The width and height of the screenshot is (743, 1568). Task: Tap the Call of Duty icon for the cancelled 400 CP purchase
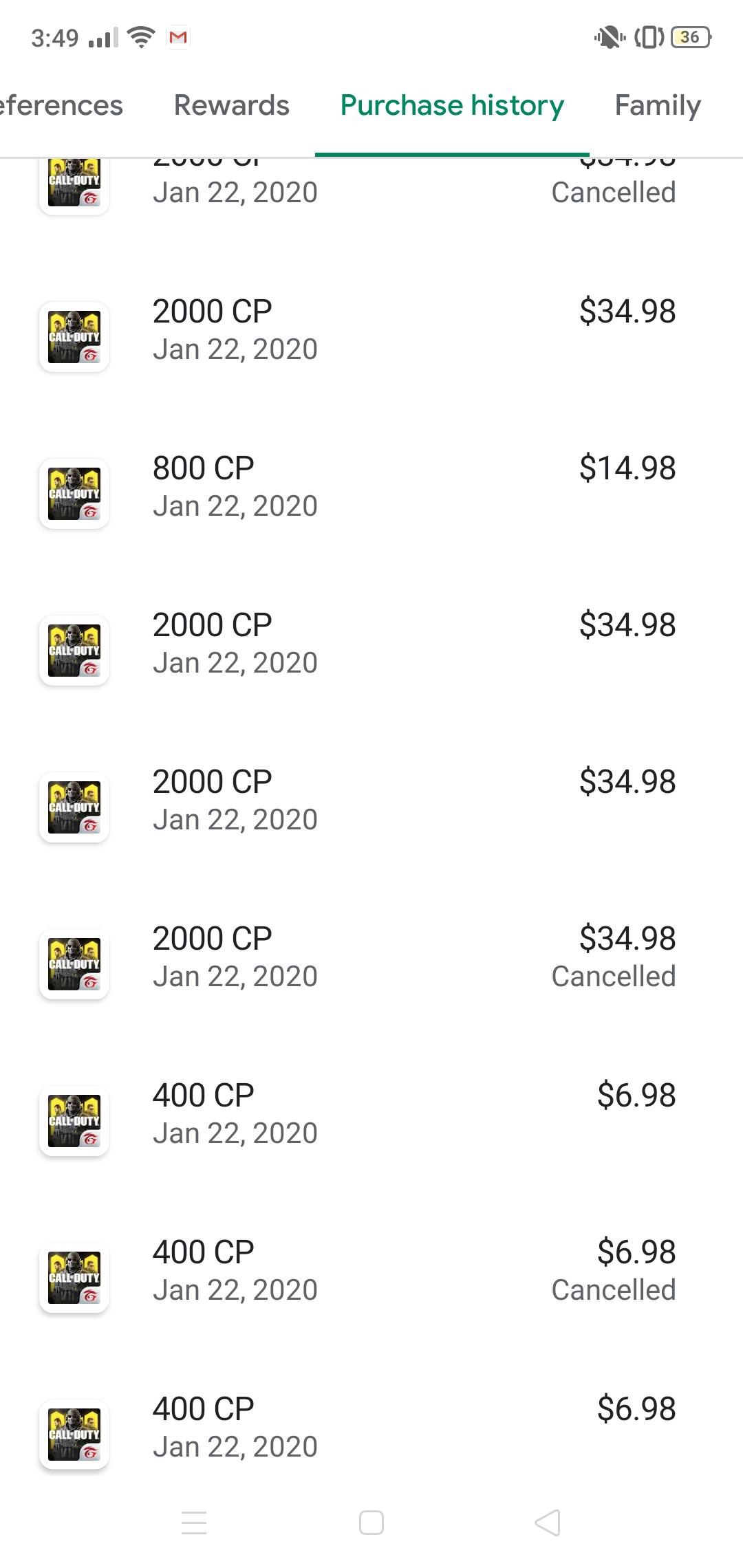(x=74, y=1278)
